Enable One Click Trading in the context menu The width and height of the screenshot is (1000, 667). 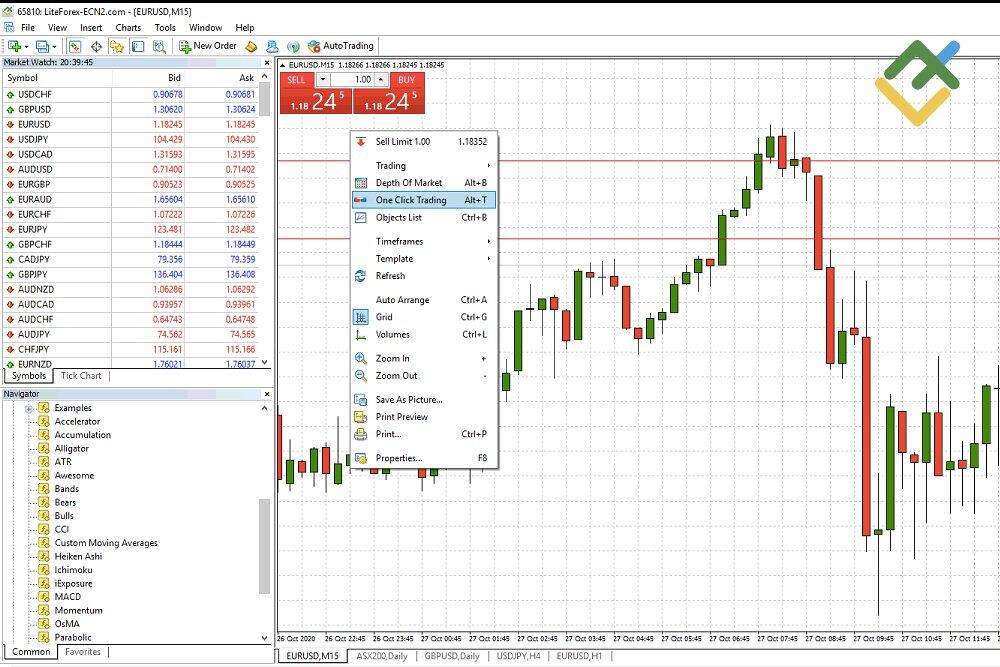click(x=420, y=199)
